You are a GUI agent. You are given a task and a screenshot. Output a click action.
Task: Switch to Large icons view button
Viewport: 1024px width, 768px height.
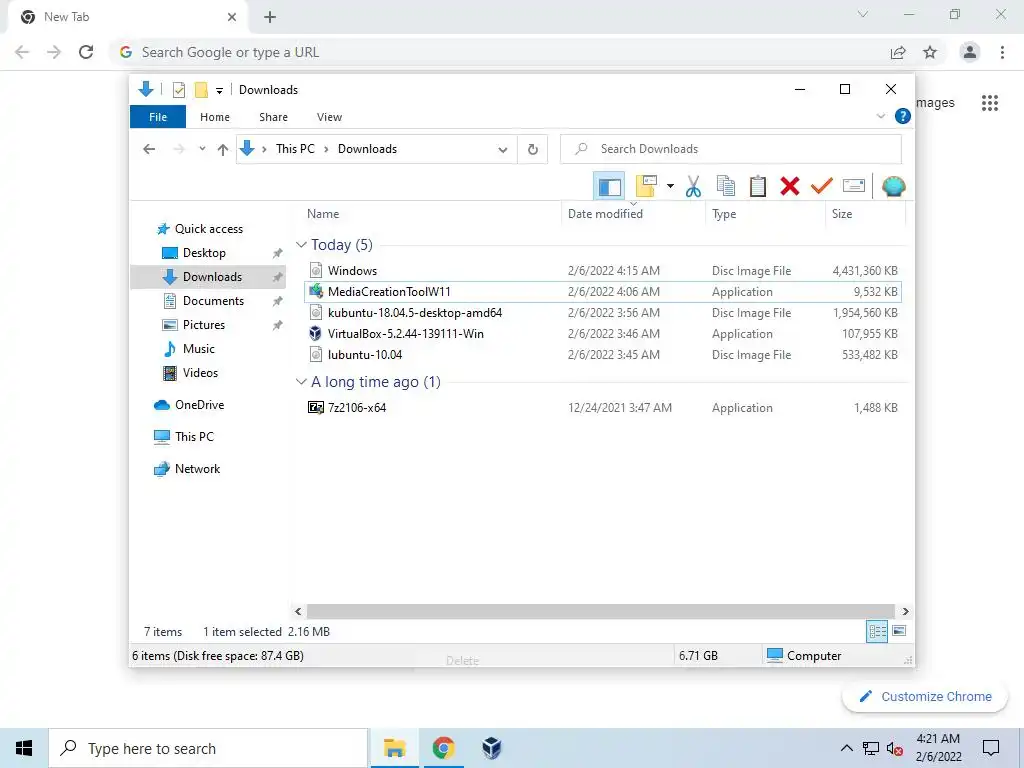(899, 631)
